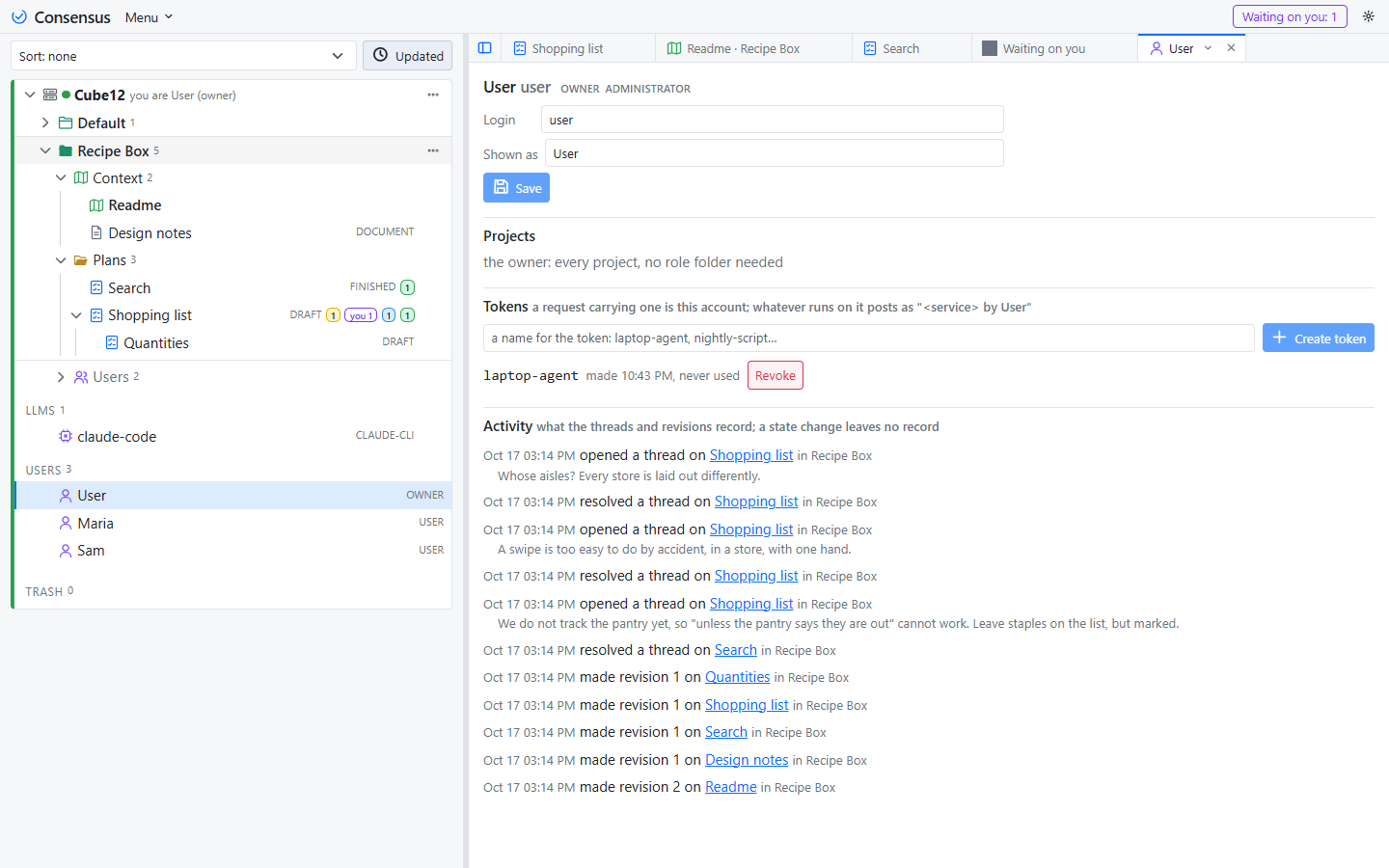Viewport: 1389px width, 868px height.
Task: Click the Save button
Action: [516, 188]
